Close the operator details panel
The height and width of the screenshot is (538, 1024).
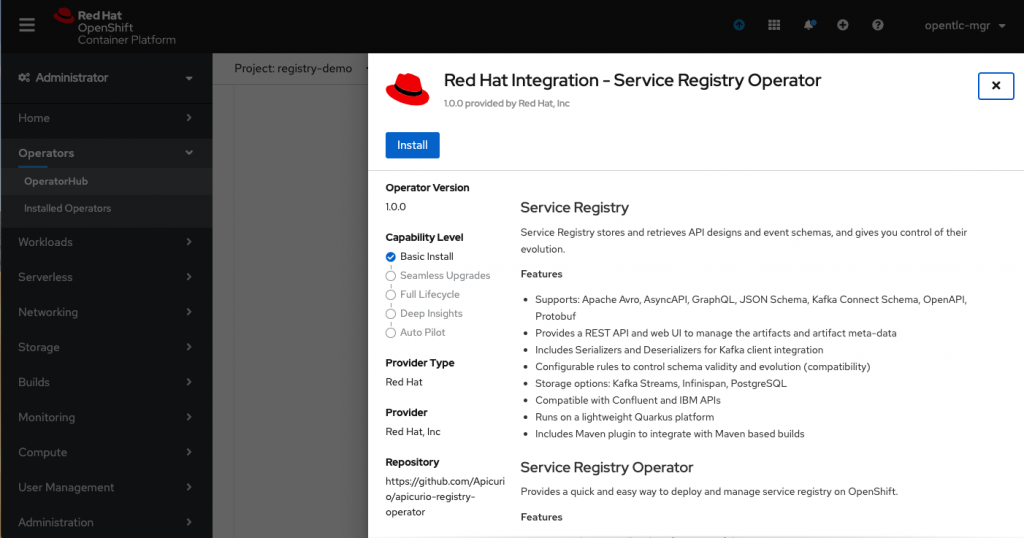pos(996,86)
